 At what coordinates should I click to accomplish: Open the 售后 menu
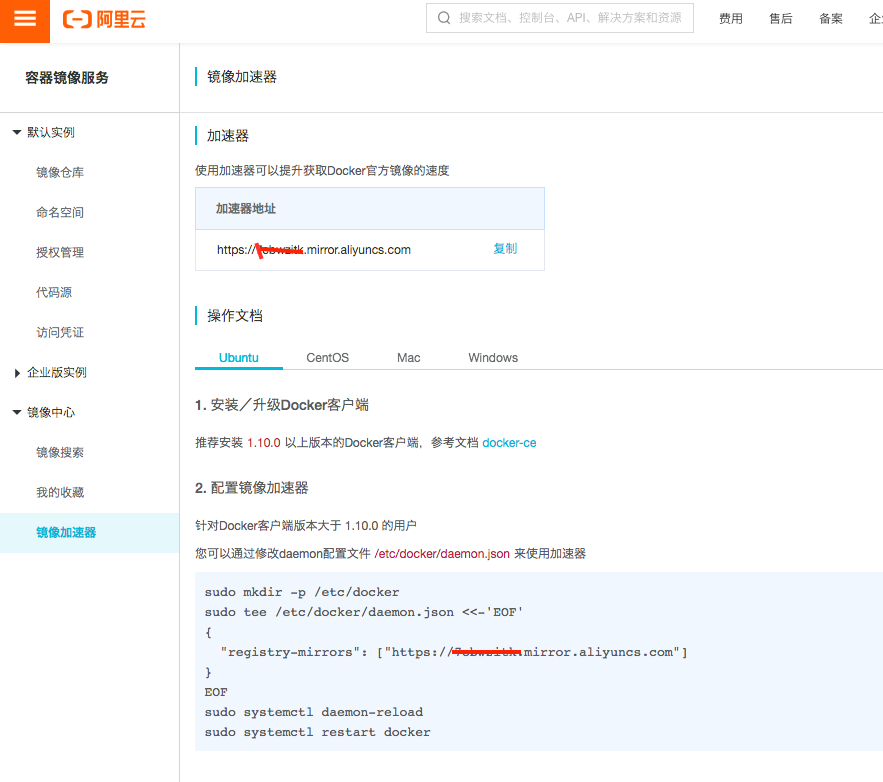[x=781, y=19]
